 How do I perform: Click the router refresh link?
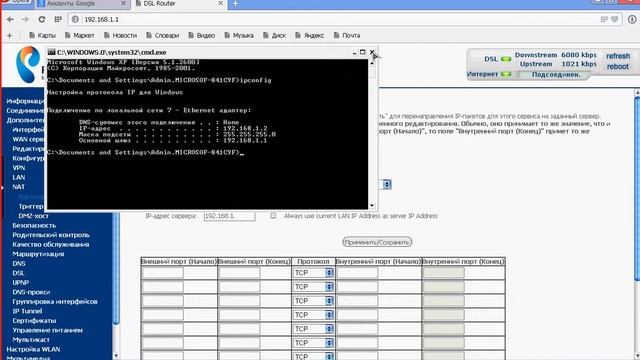(618, 56)
